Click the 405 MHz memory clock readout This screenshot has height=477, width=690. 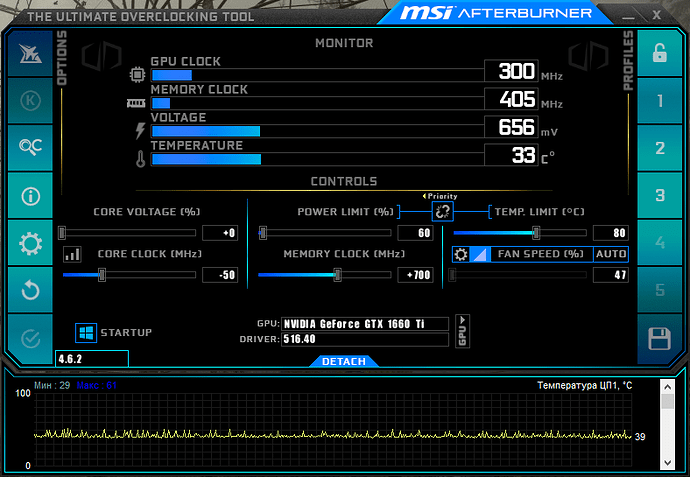(x=511, y=99)
